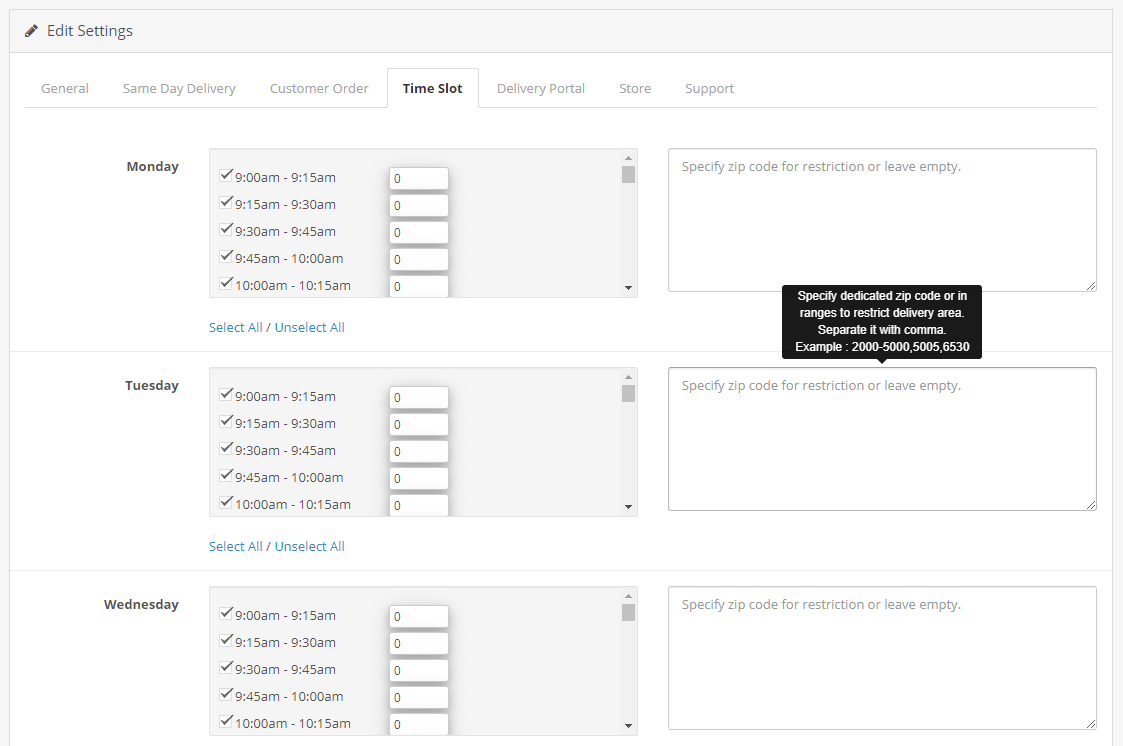Click the Monday day label

click(153, 166)
